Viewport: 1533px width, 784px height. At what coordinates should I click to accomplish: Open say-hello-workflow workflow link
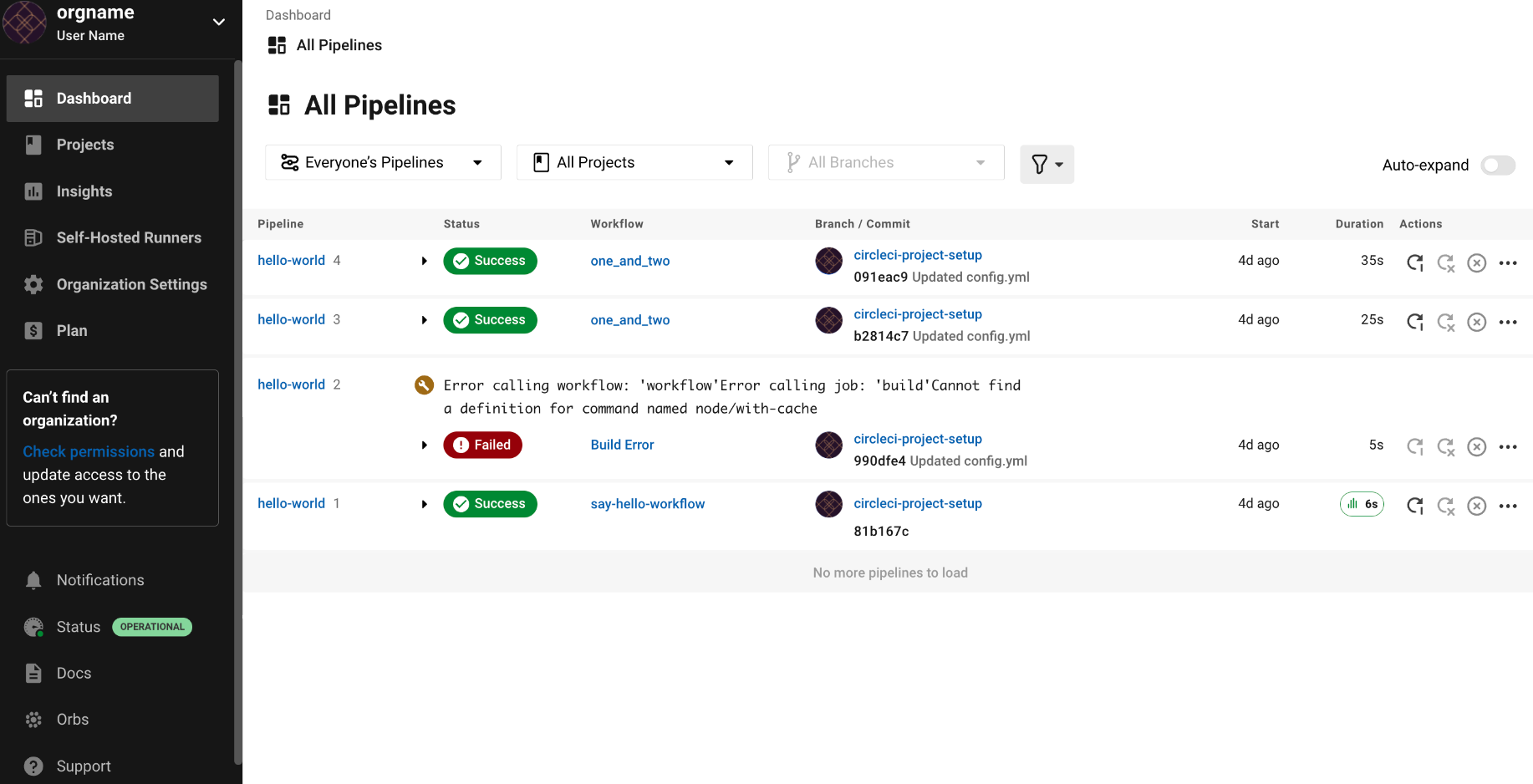click(x=648, y=504)
